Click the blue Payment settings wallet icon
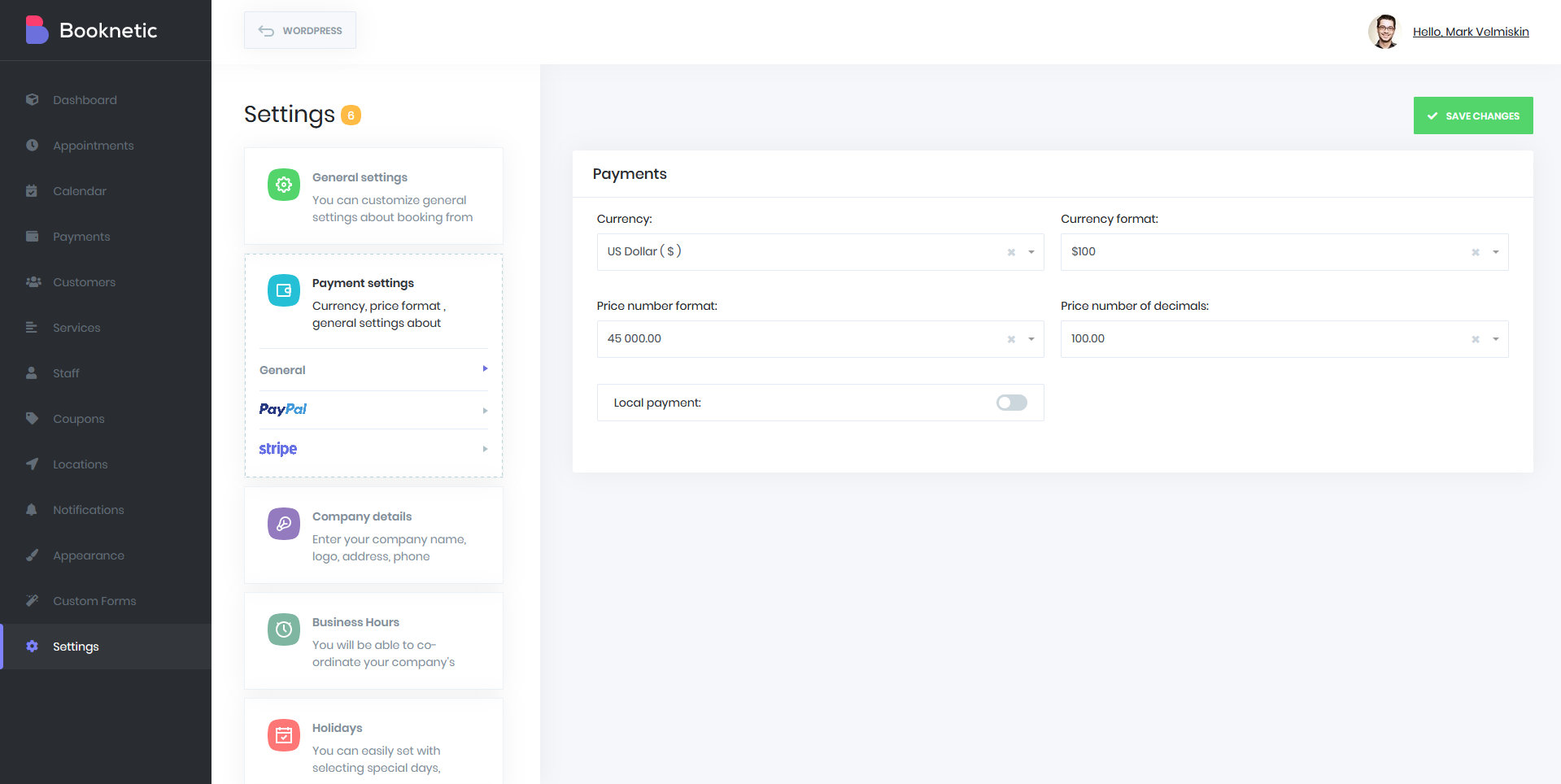This screenshot has width=1561, height=784. pos(284,290)
